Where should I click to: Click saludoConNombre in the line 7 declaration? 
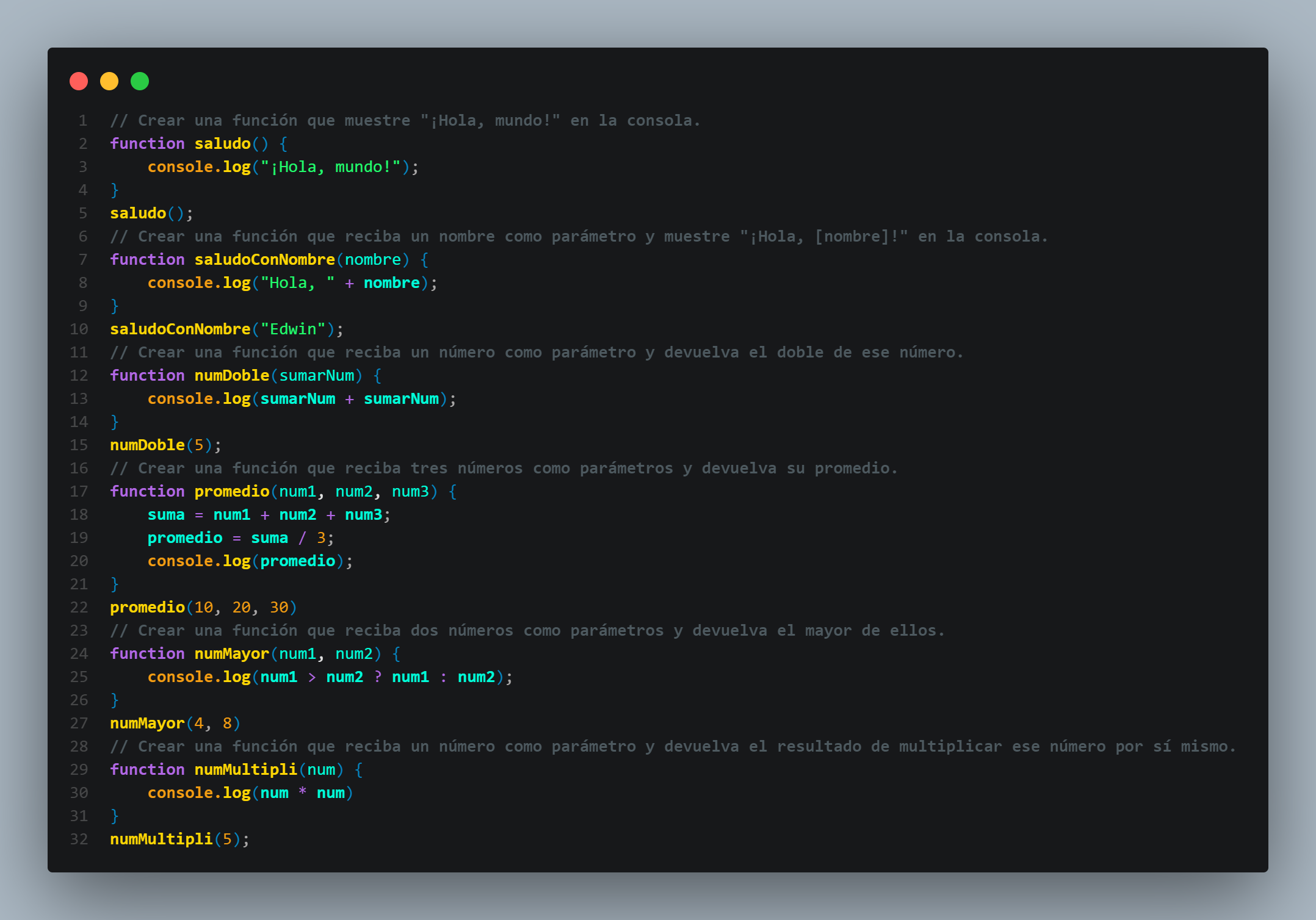pyautogui.click(x=264, y=260)
